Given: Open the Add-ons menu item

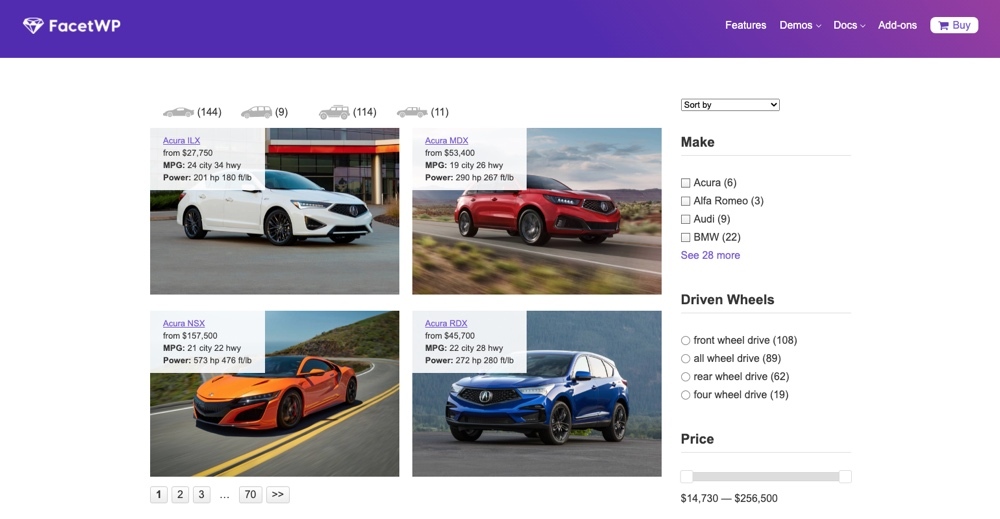Looking at the screenshot, I should coord(897,26).
